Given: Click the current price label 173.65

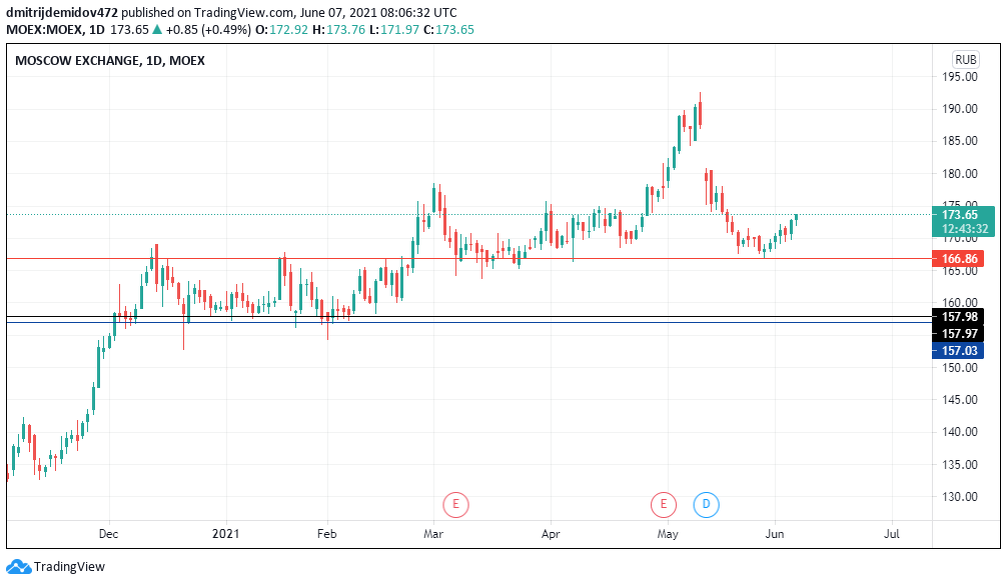Looking at the screenshot, I should 960,214.
